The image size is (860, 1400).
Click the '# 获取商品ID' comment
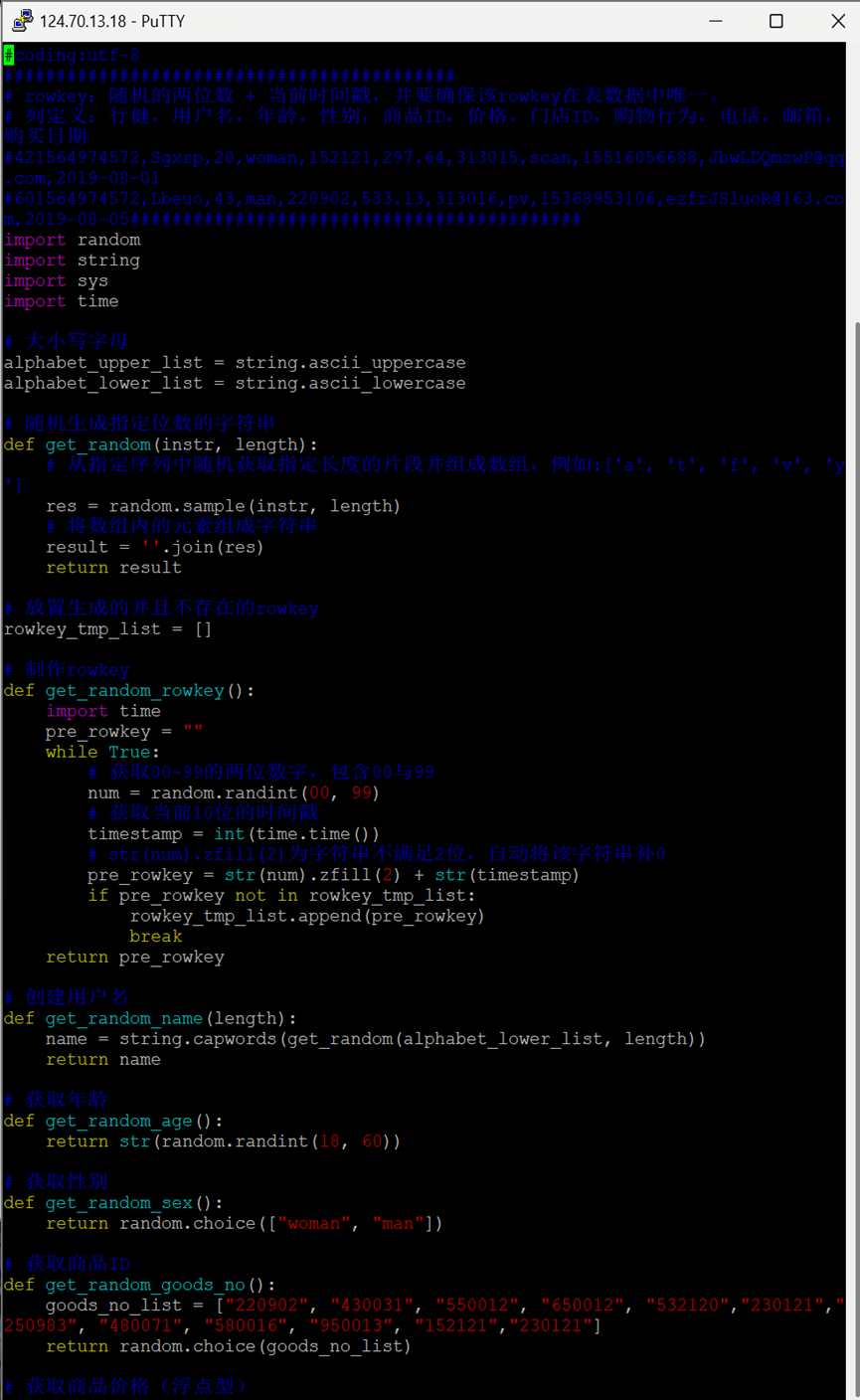(x=67, y=1265)
